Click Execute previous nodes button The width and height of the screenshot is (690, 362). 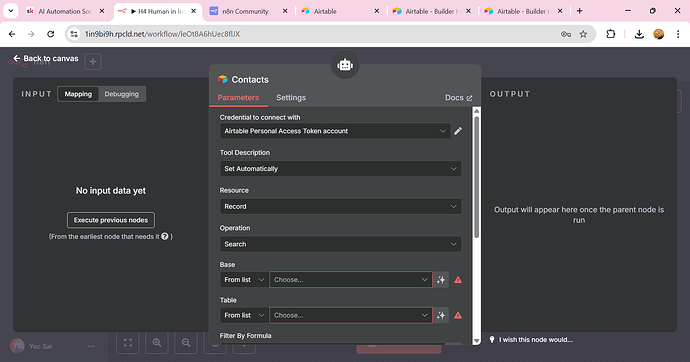click(111, 220)
